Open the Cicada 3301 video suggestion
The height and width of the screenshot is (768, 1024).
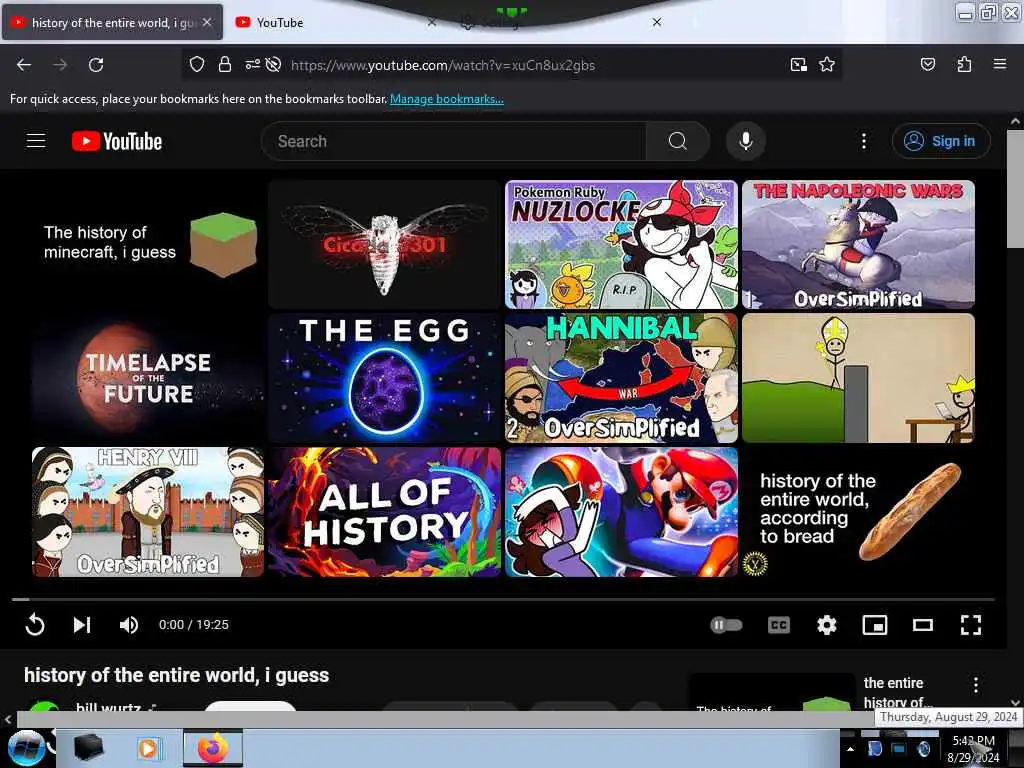(x=384, y=244)
